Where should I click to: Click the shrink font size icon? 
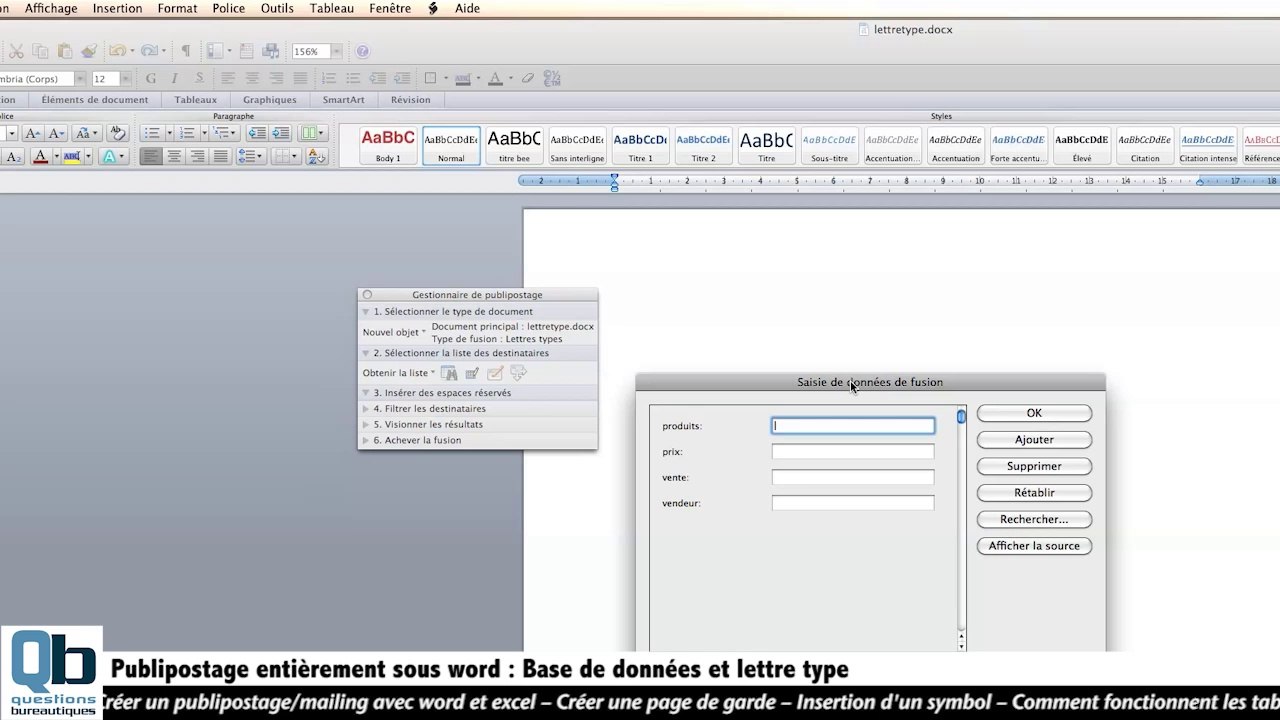tap(56, 133)
